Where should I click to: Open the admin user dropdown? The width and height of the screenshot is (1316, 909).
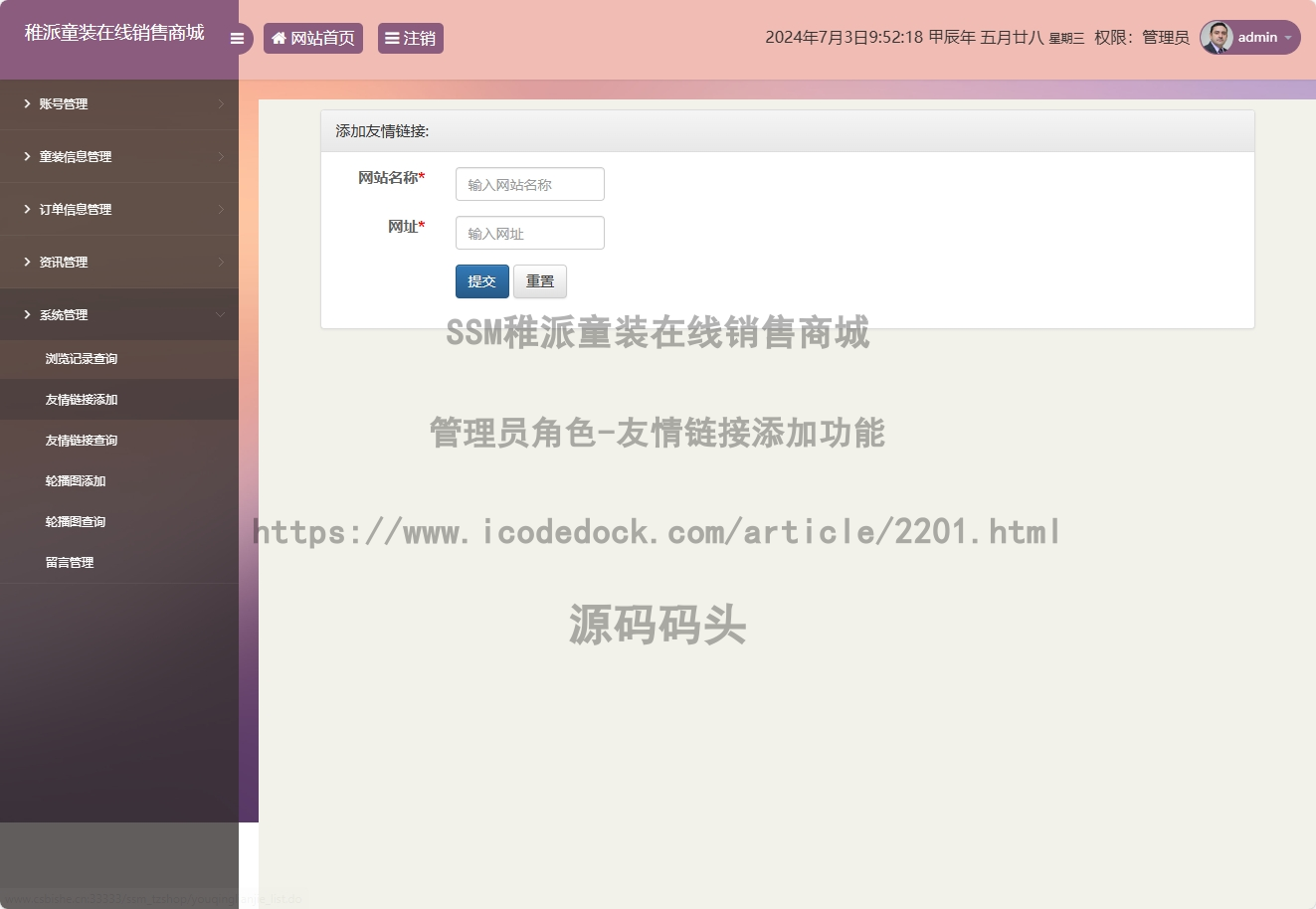click(x=1250, y=38)
